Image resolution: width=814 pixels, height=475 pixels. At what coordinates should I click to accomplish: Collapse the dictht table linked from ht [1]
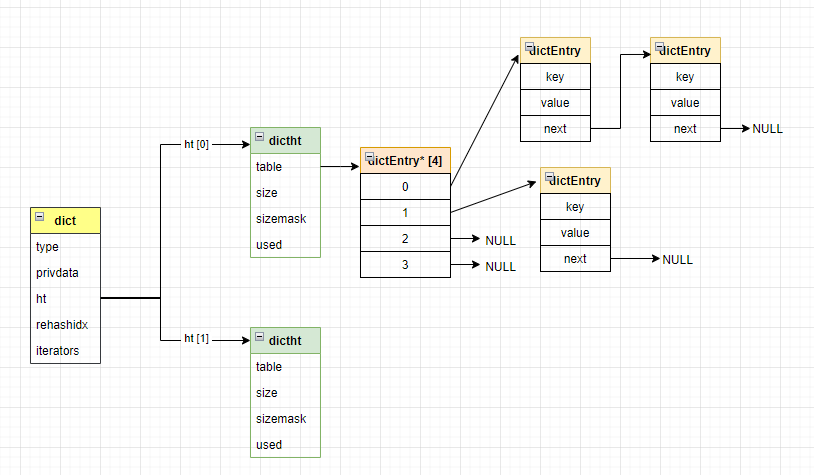coord(260,337)
